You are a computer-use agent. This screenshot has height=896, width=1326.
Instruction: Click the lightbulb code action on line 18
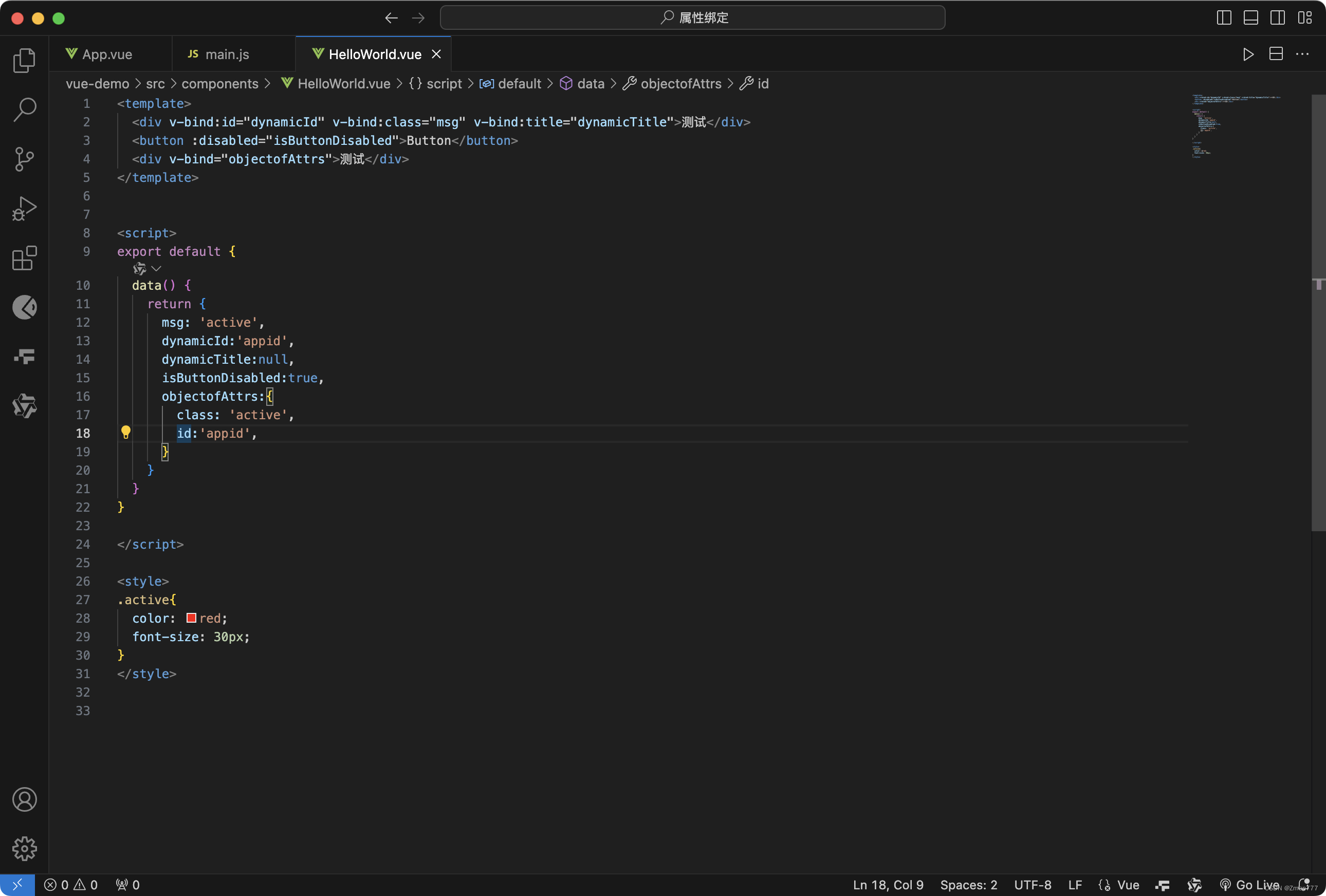[x=125, y=432]
